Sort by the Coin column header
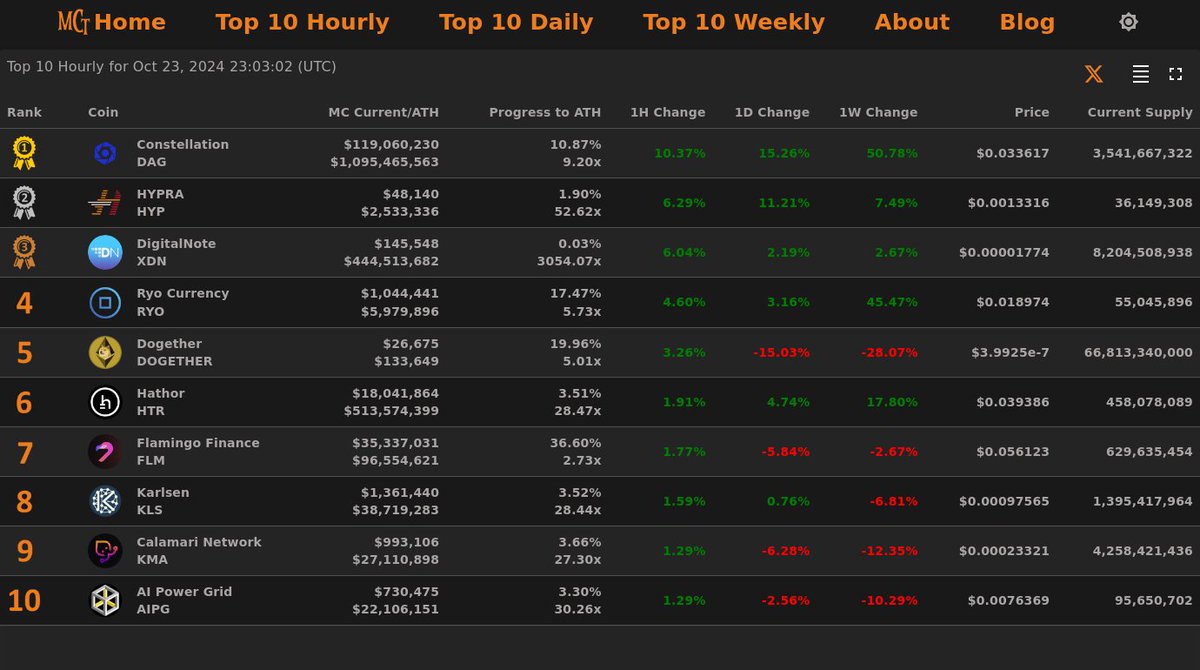 (103, 113)
